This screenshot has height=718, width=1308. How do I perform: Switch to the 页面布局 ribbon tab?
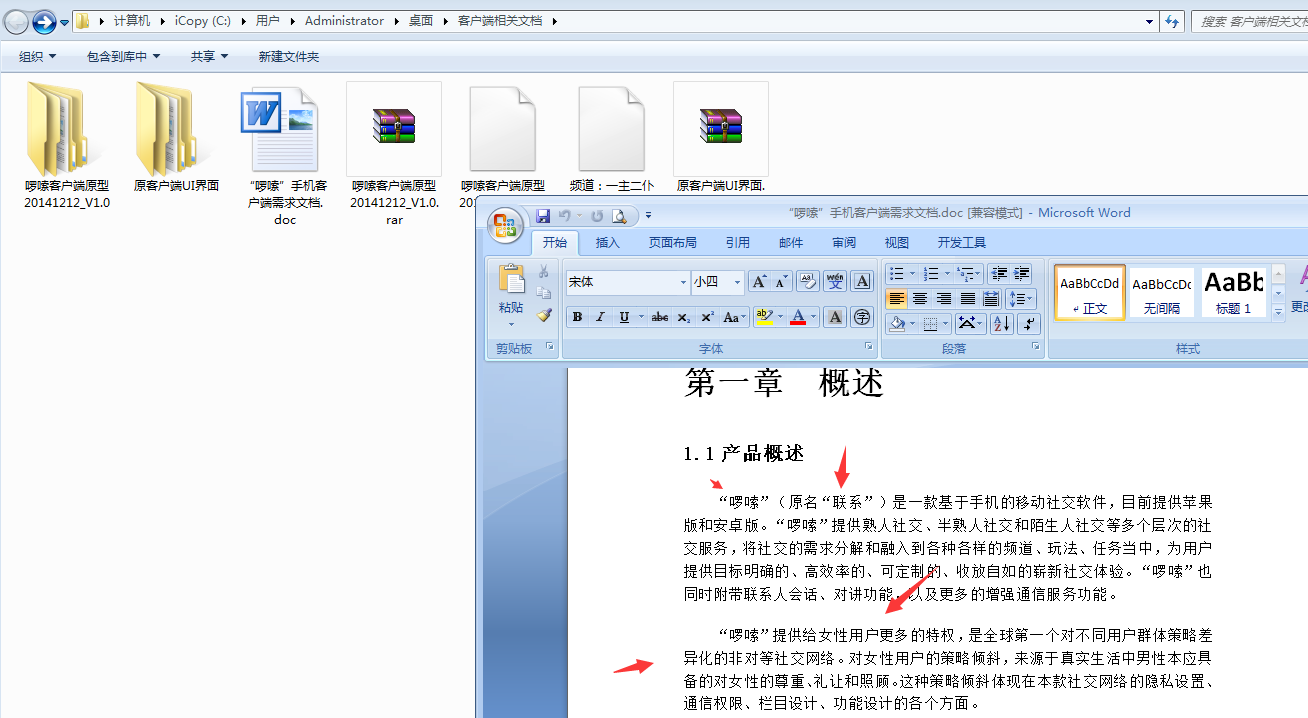pyautogui.click(x=673, y=242)
